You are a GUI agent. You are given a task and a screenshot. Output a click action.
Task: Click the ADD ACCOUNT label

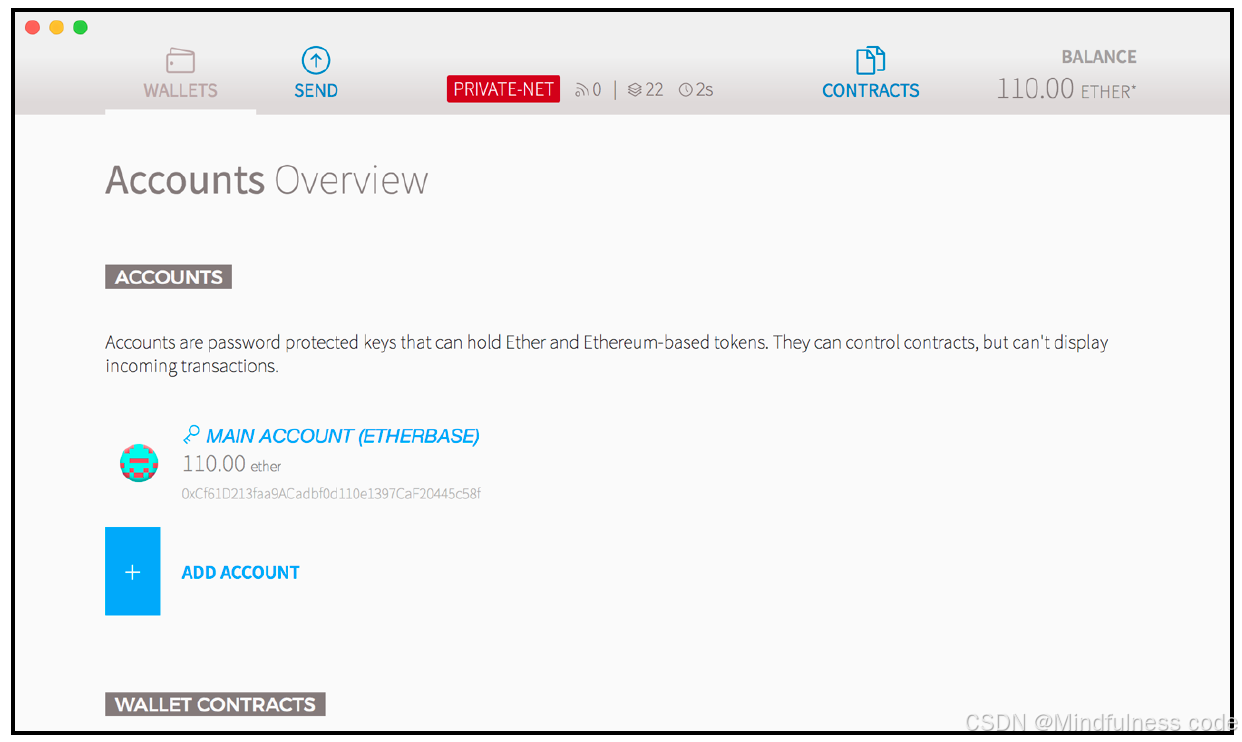pos(240,573)
